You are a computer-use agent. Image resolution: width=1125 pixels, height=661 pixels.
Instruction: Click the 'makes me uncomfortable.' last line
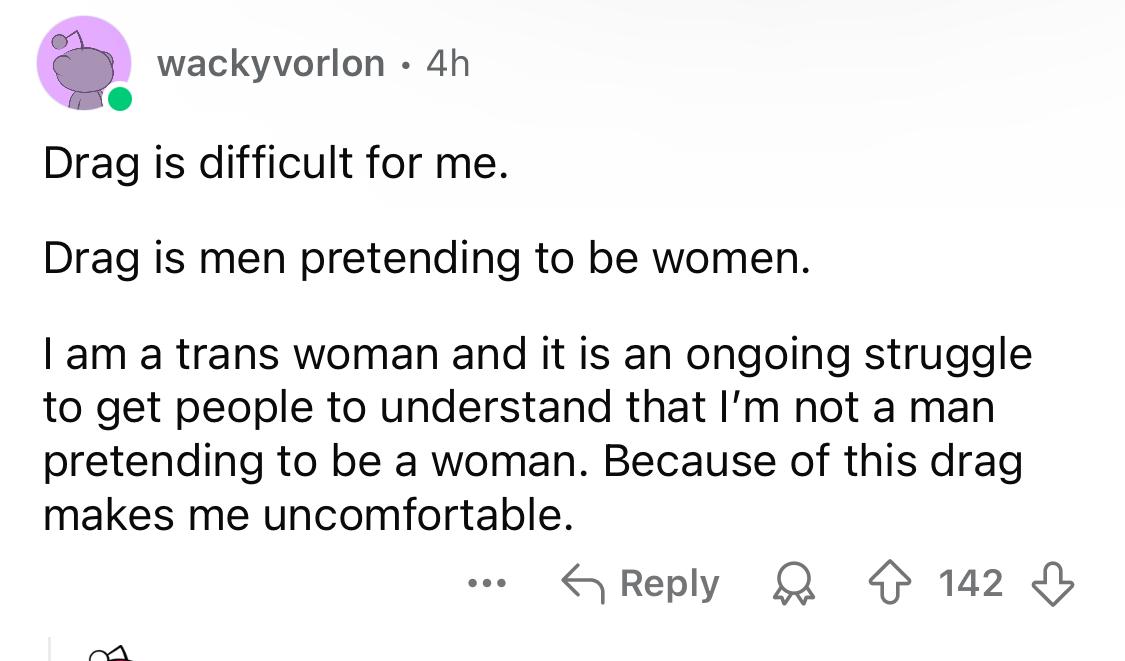(309, 515)
